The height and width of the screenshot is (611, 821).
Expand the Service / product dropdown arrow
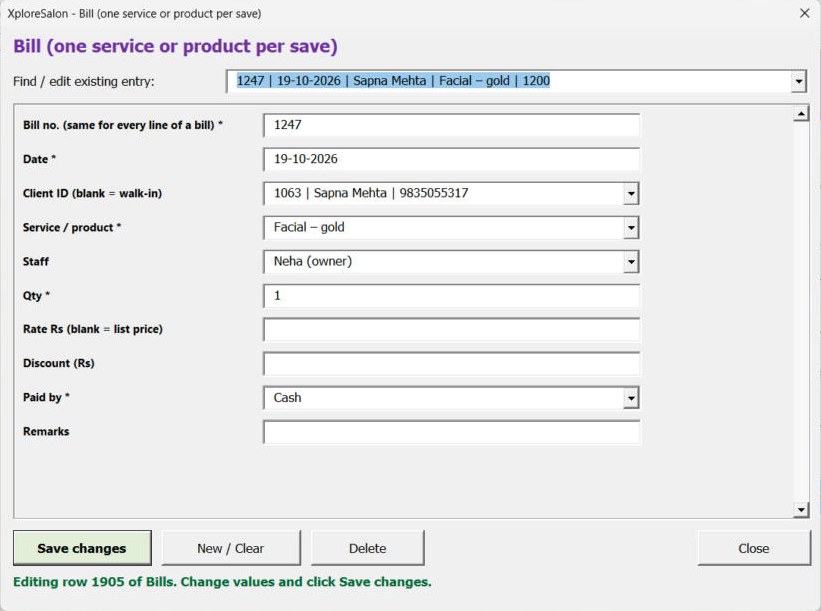(631, 228)
